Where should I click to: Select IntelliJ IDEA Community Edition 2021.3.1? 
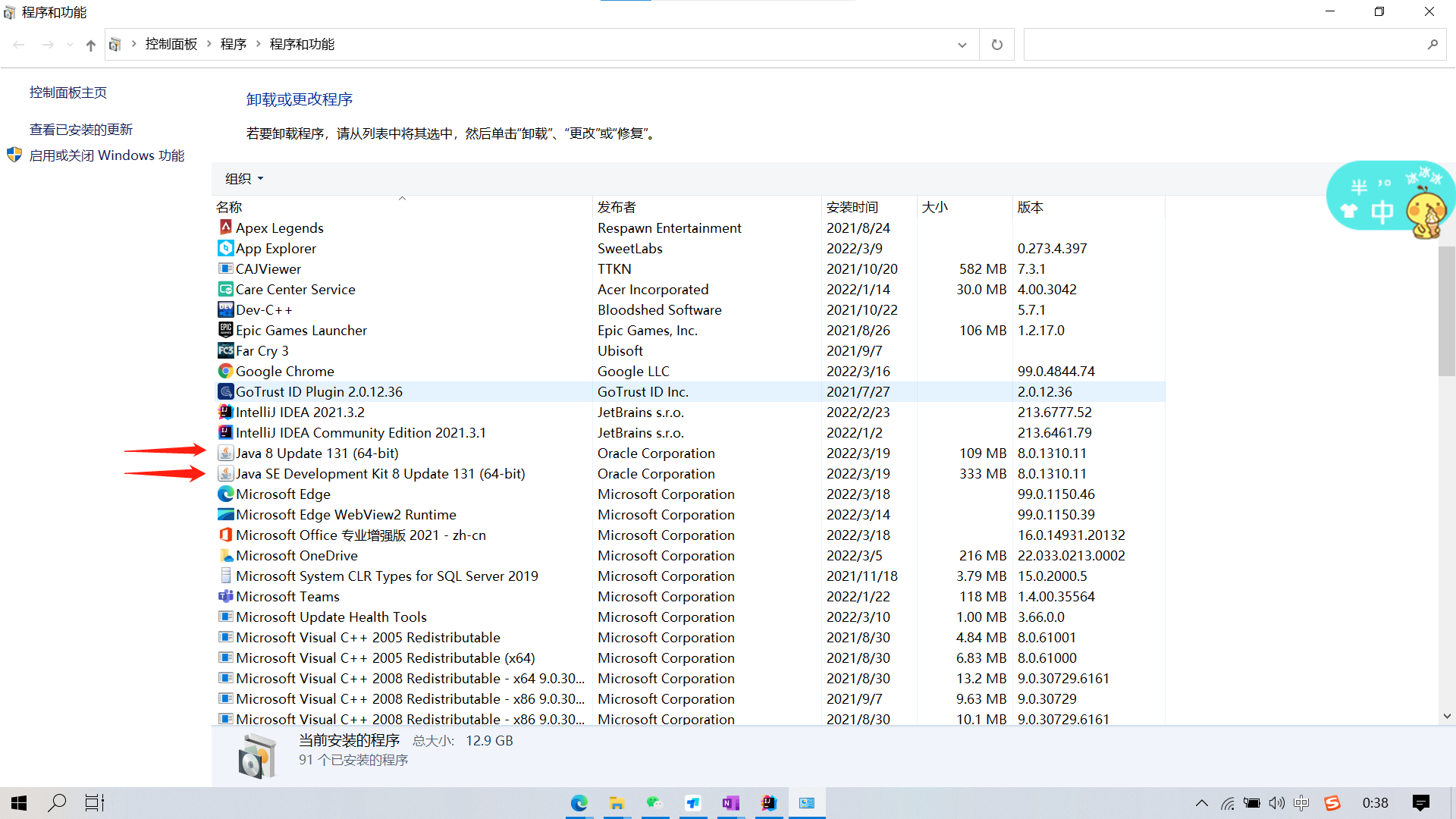click(689, 432)
